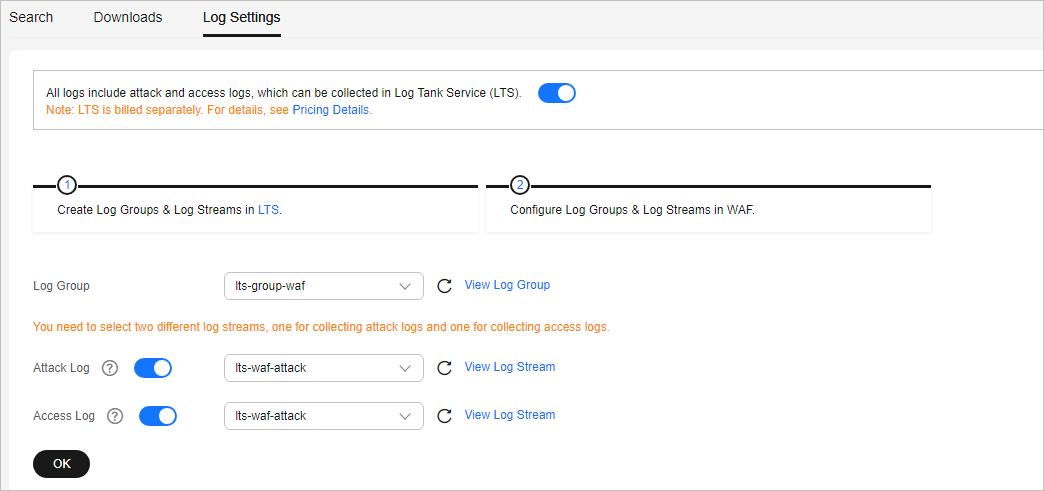The image size is (1044, 491).
Task: Click step 1 circle indicator
Action: coord(67,185)
